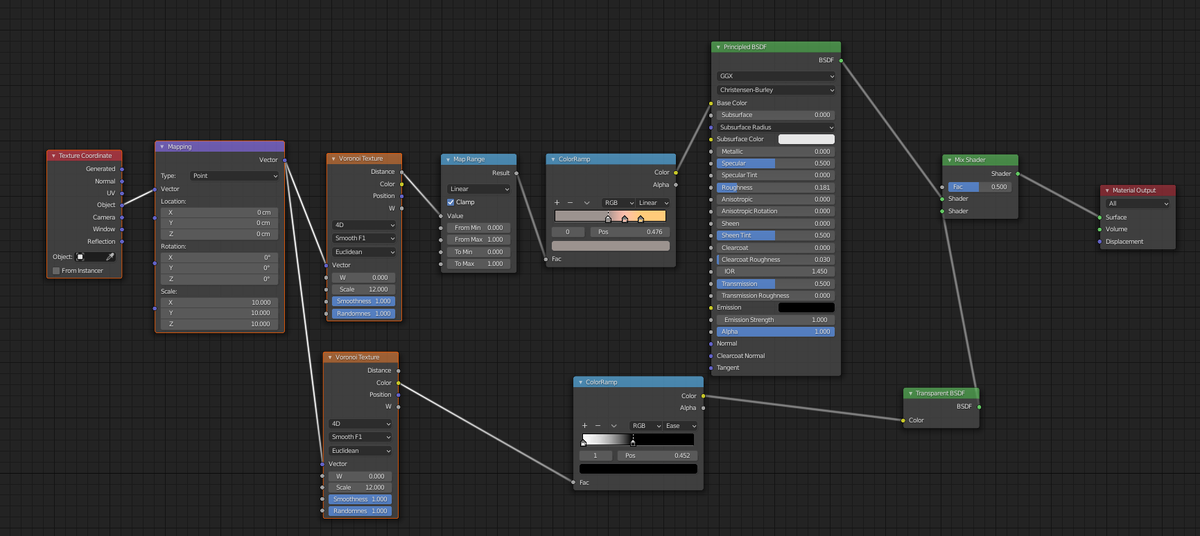
Task: Collapse the Texture Coordinate node header arrow
Action: click(x=54, y=156)
